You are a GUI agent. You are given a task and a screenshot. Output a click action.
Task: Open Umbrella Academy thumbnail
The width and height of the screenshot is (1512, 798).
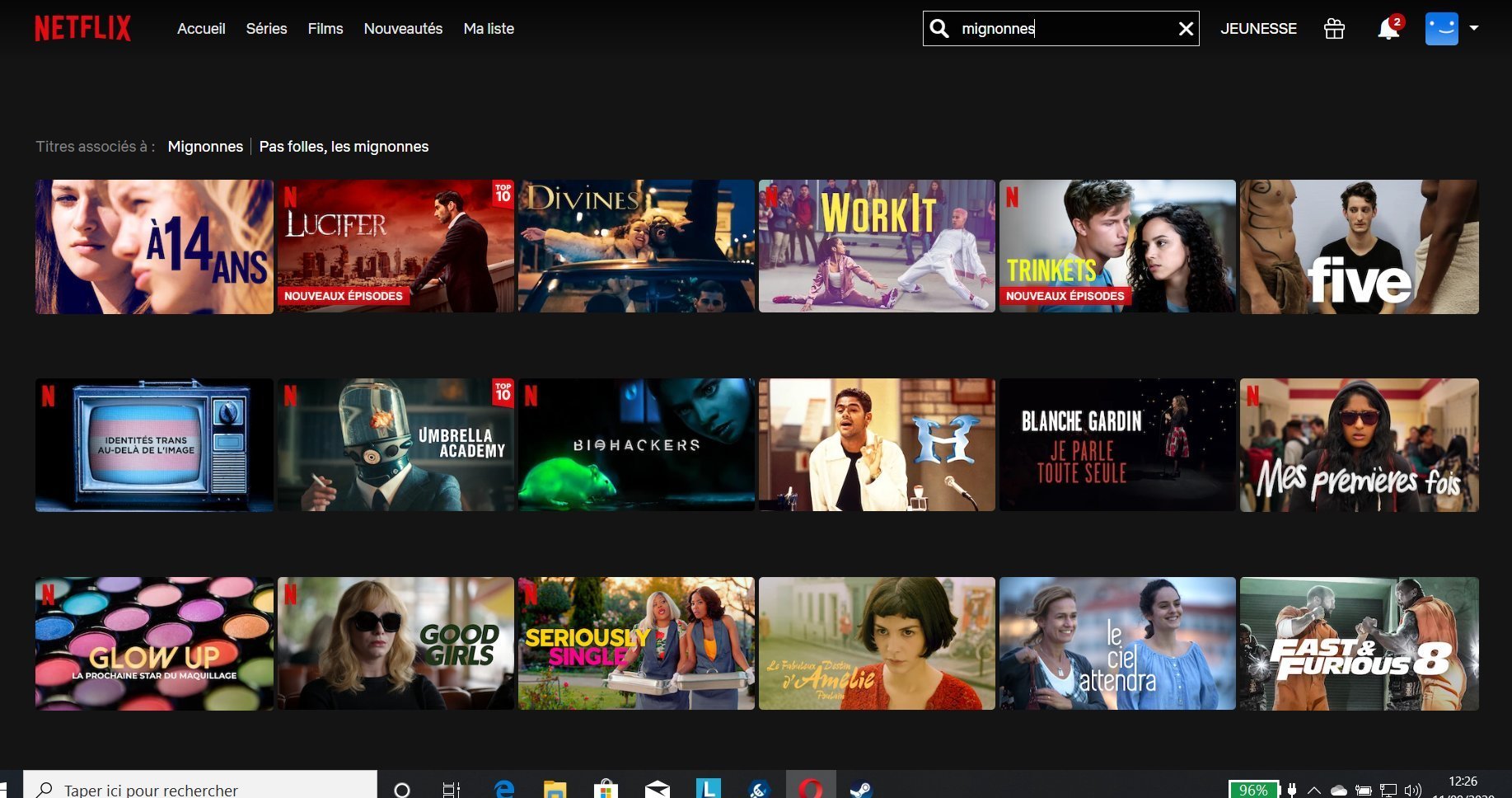click(396, 445)
